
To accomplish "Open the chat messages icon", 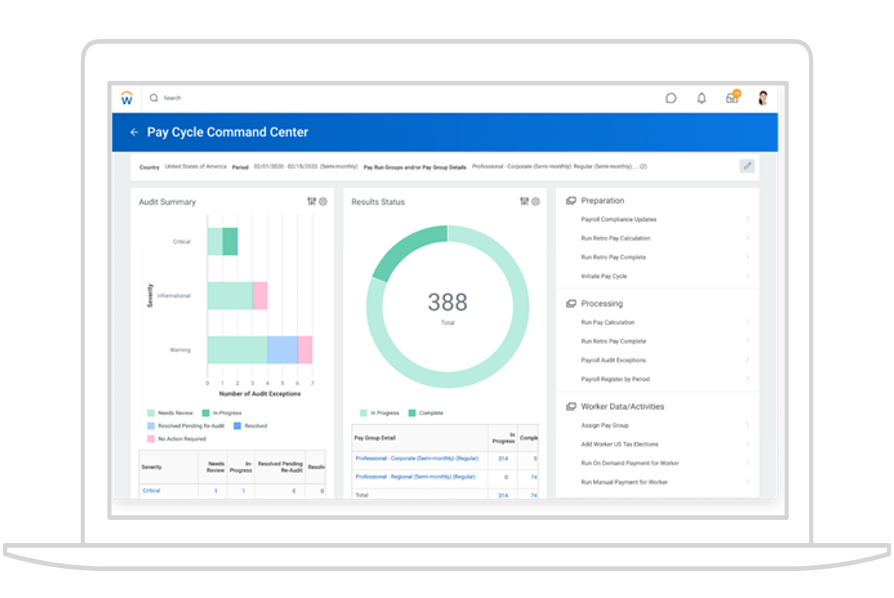I will point(671,98).
